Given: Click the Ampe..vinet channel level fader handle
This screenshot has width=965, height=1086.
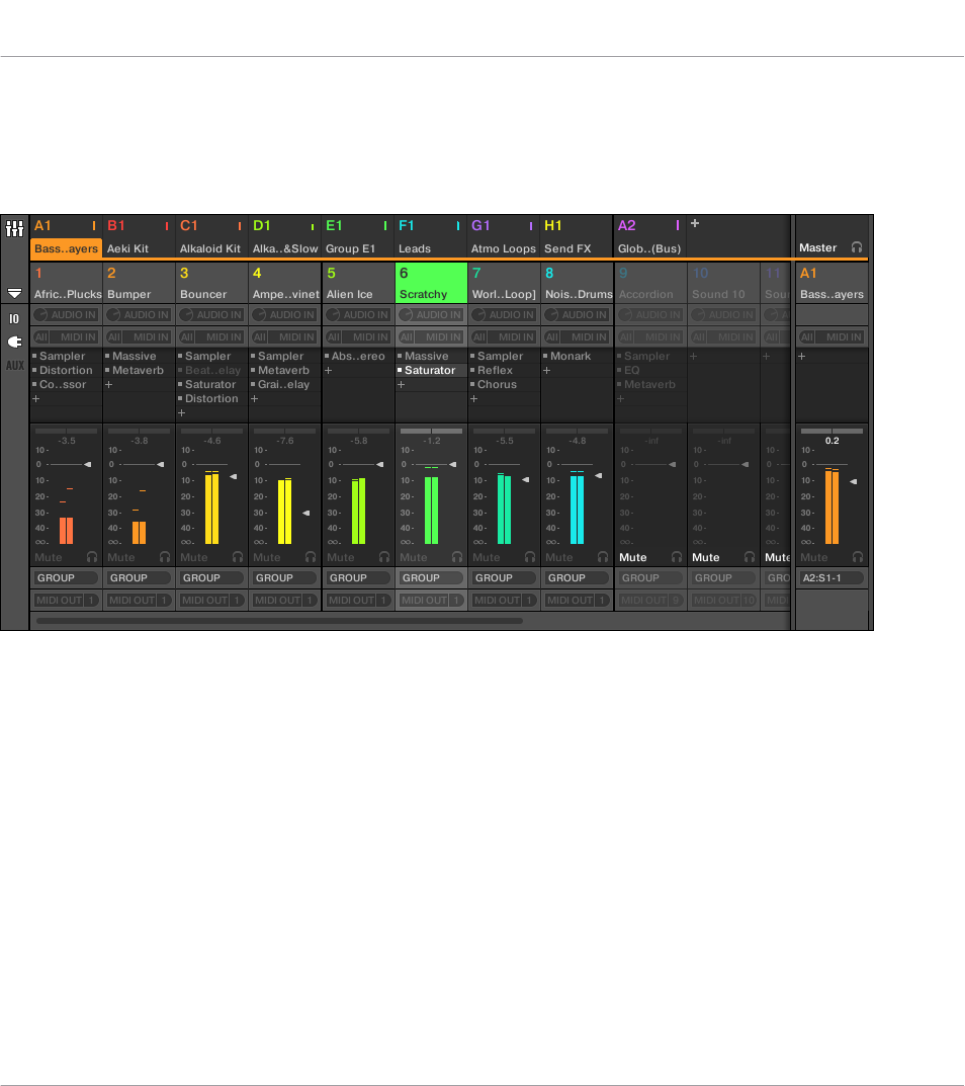Looking at the screenshot, I should pyautogui.click(x=306, y=513).
